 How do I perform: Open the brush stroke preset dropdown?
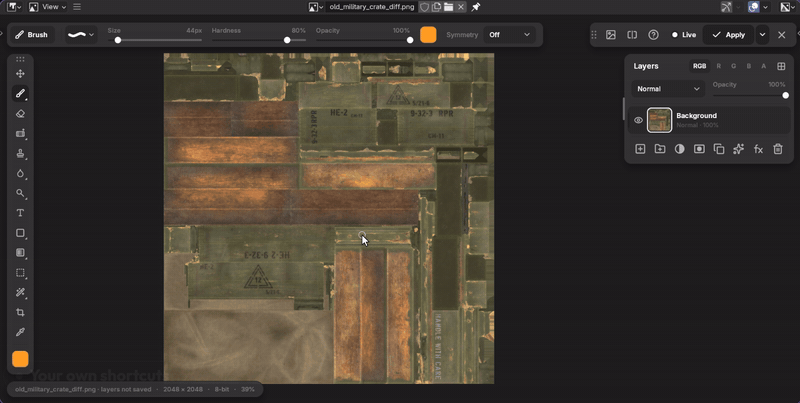(x=81, y=35)
